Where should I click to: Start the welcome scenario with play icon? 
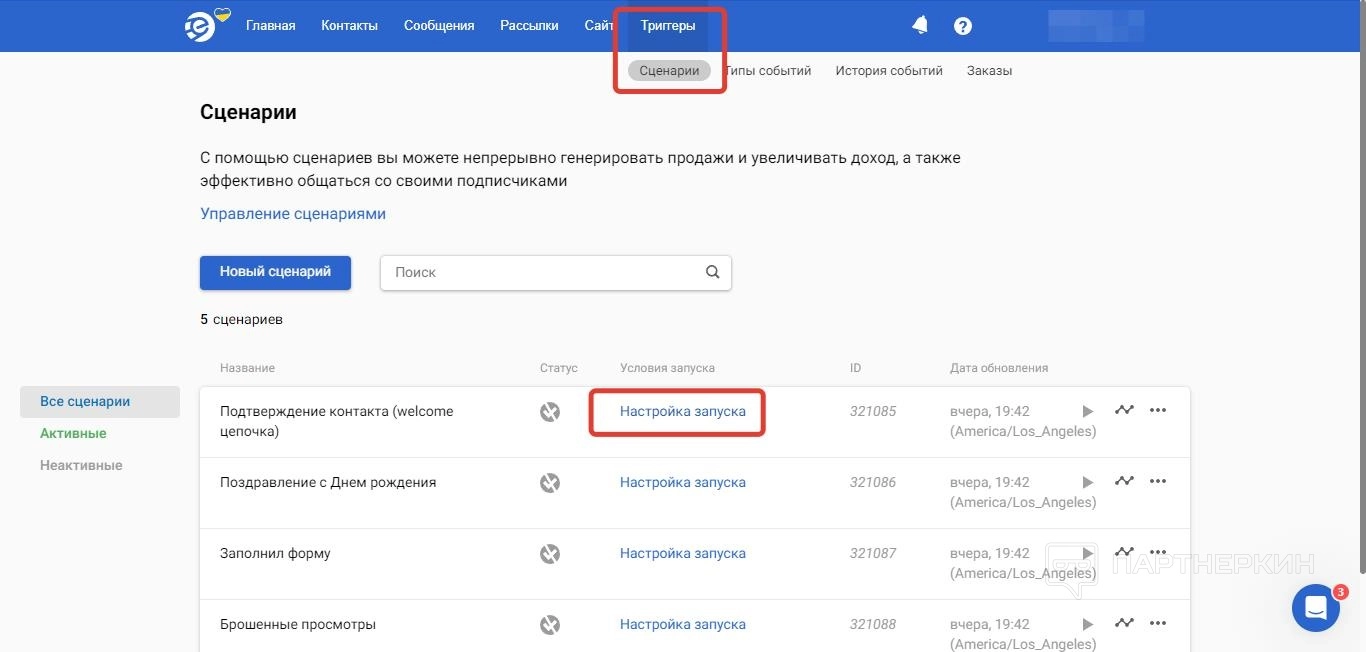point(1088,411)
